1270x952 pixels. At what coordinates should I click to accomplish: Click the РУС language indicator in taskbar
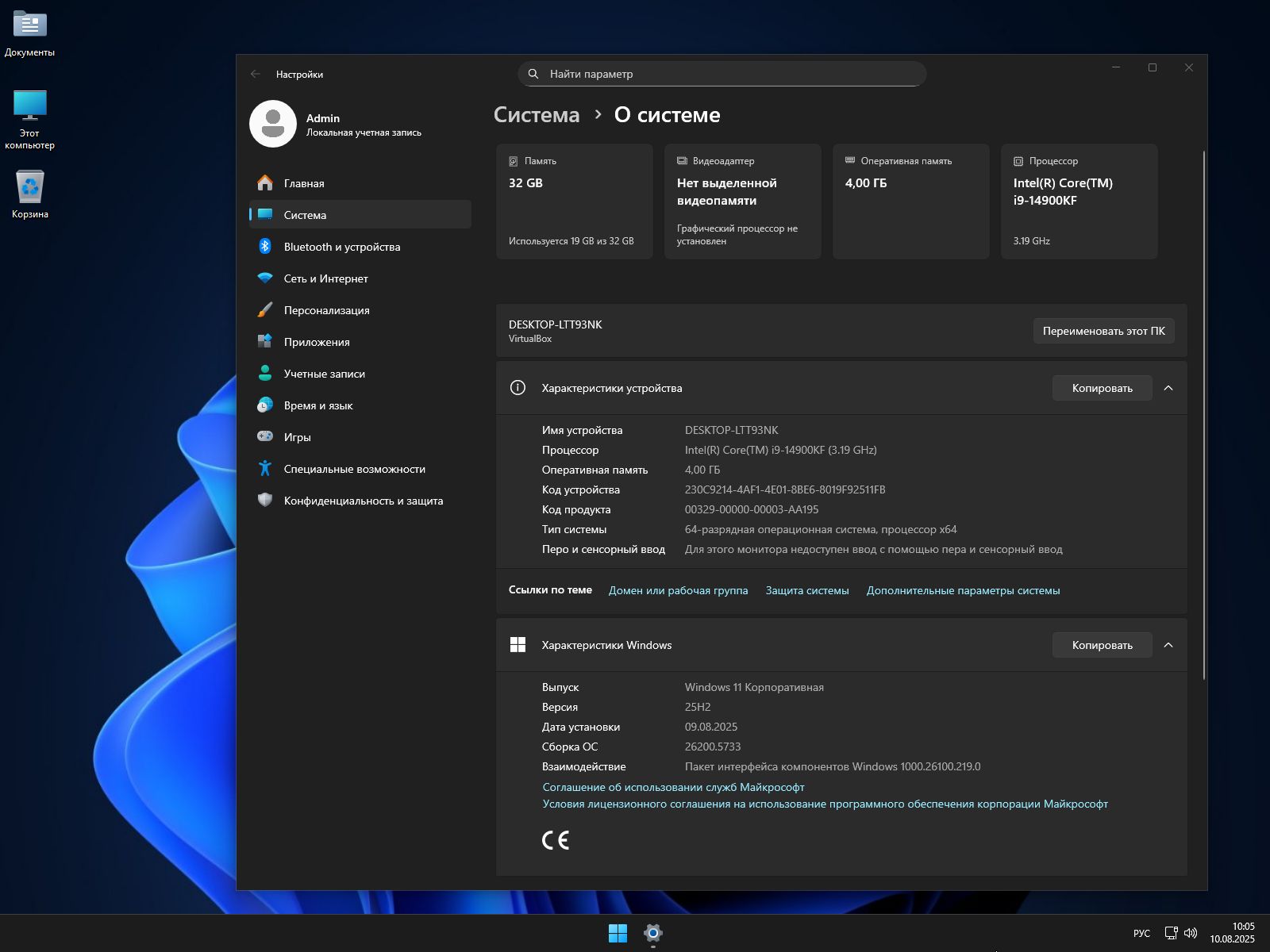pos(1141,933)
